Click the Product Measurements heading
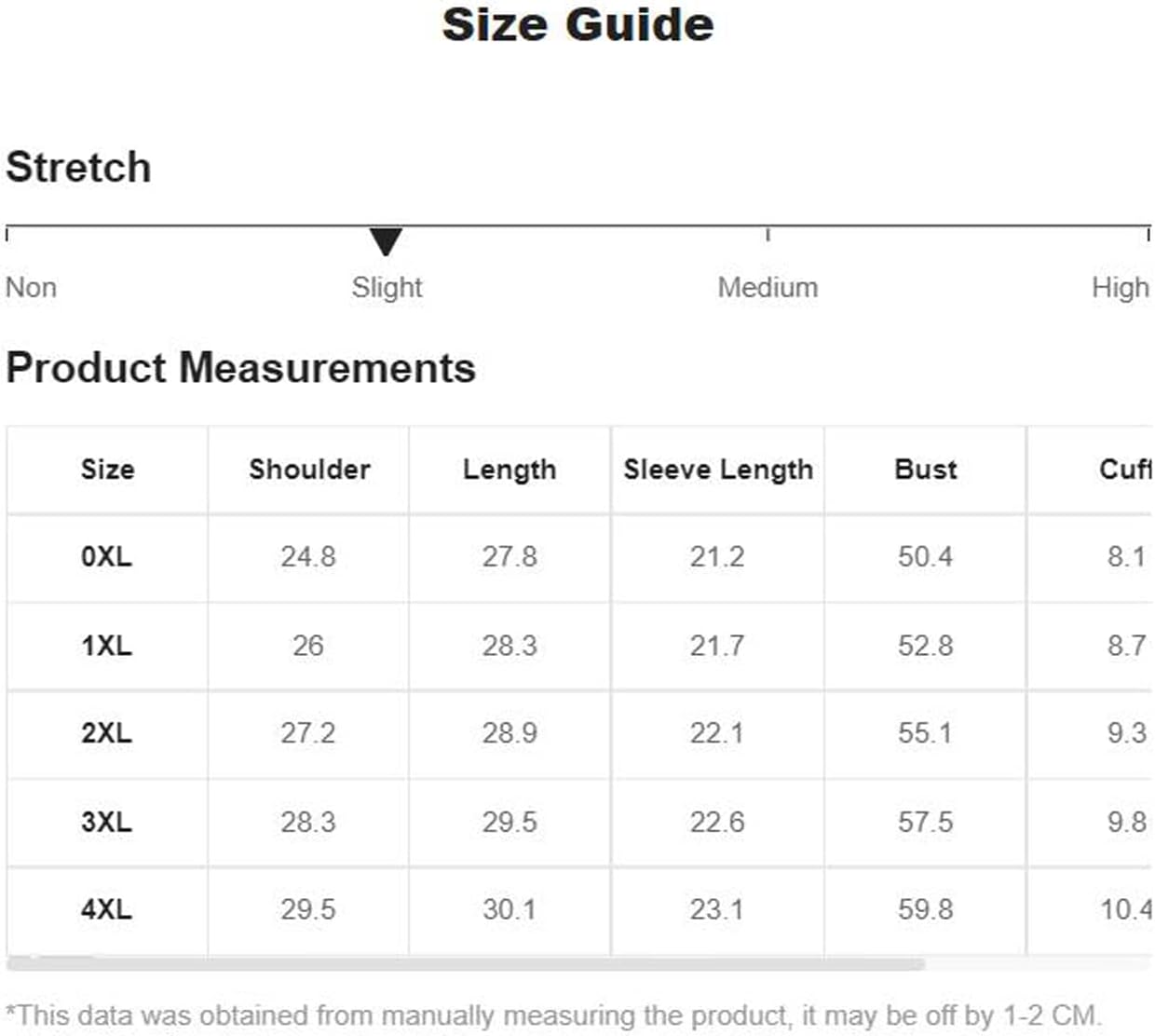This screenshot has height=1036, width=1155. tap(240, 367)
